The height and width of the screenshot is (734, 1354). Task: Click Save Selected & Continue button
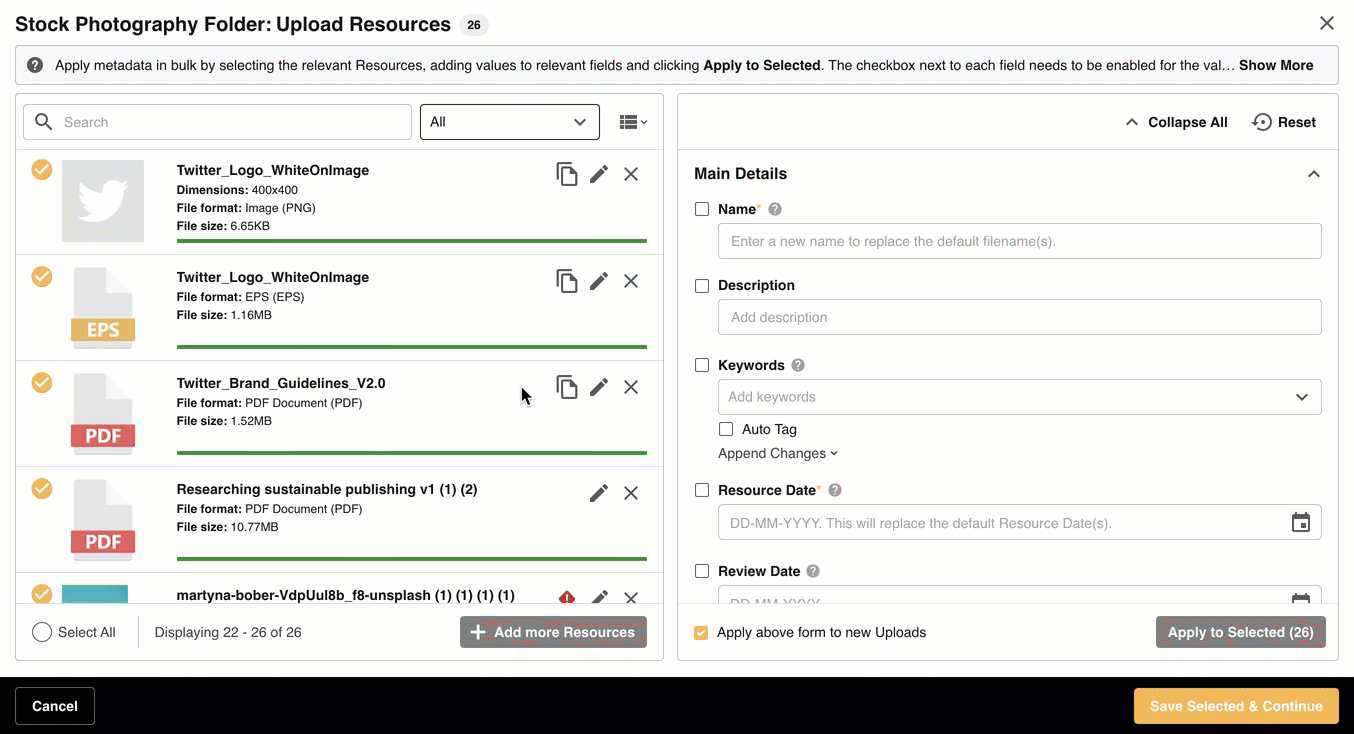click(1236, 706)
